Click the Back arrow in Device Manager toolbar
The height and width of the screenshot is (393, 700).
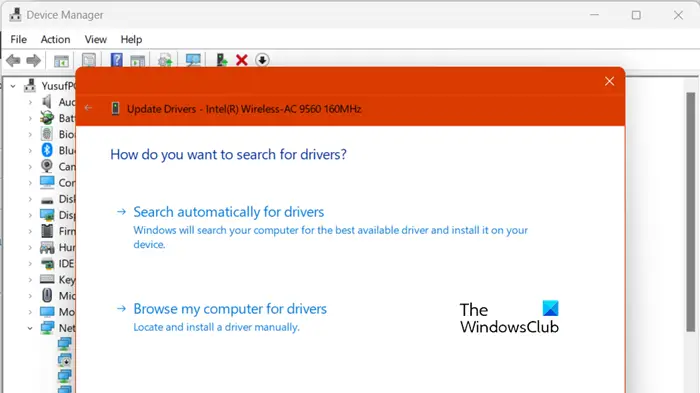coord(13,60)
